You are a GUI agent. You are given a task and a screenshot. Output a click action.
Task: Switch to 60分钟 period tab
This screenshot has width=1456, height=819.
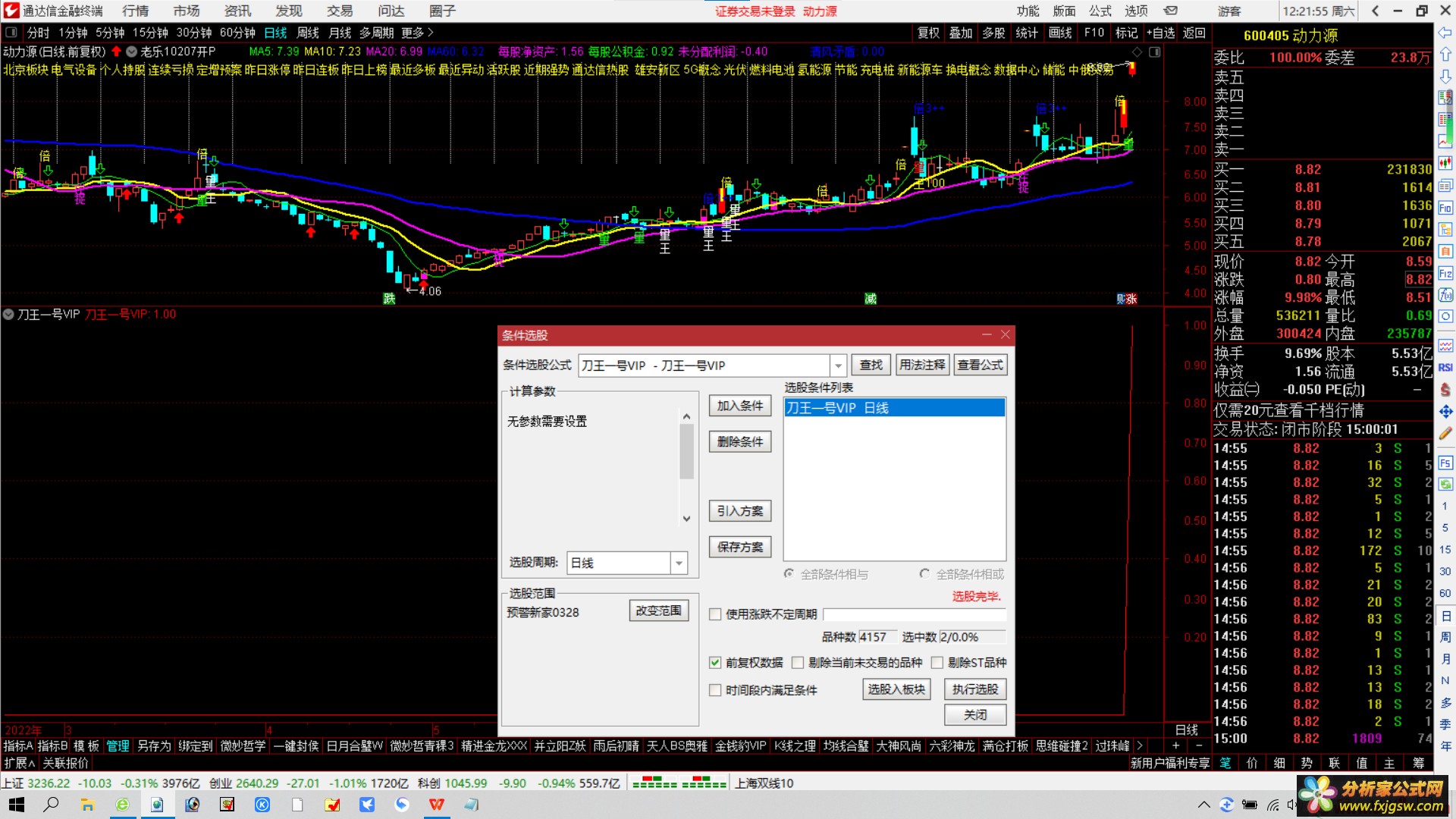(x=237, y=33)
